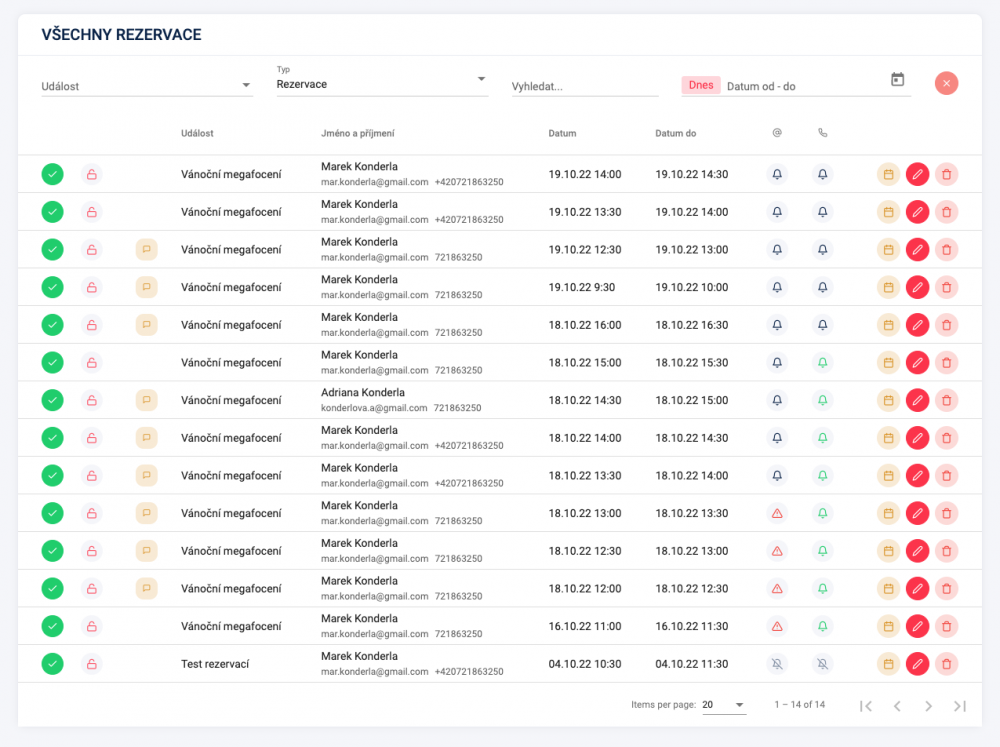Click email konderlova.a@gmail.com
The height and width of the screenshot is (747, 1000).
coord(374,408)
